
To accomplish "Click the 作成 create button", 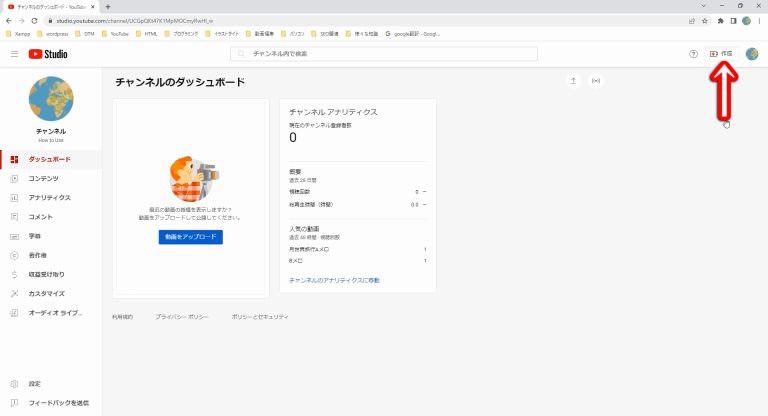I will point(720,53).
